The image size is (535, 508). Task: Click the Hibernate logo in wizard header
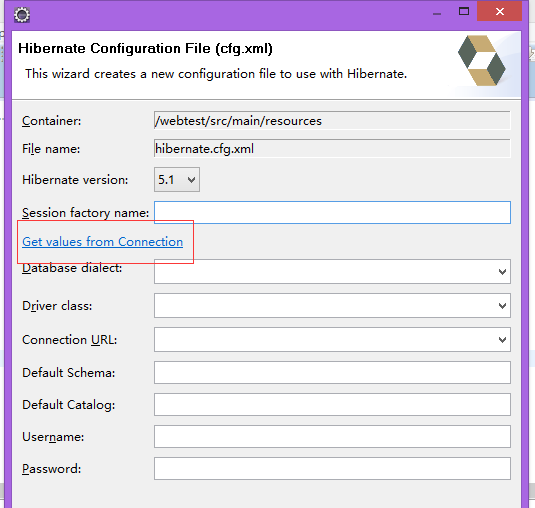481,60
